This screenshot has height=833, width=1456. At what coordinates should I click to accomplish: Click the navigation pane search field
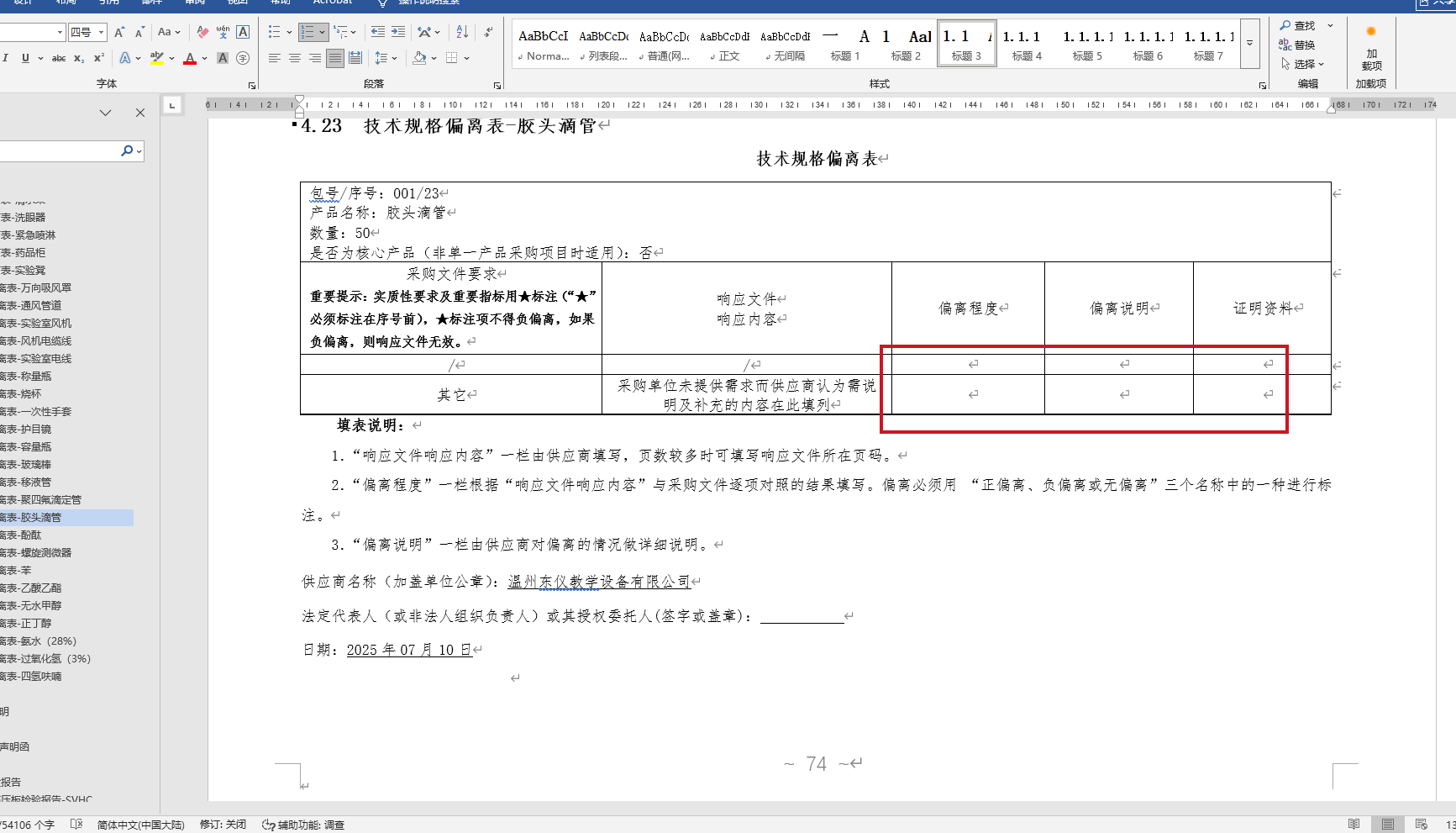pyautogui.click(x=59, y=150)
